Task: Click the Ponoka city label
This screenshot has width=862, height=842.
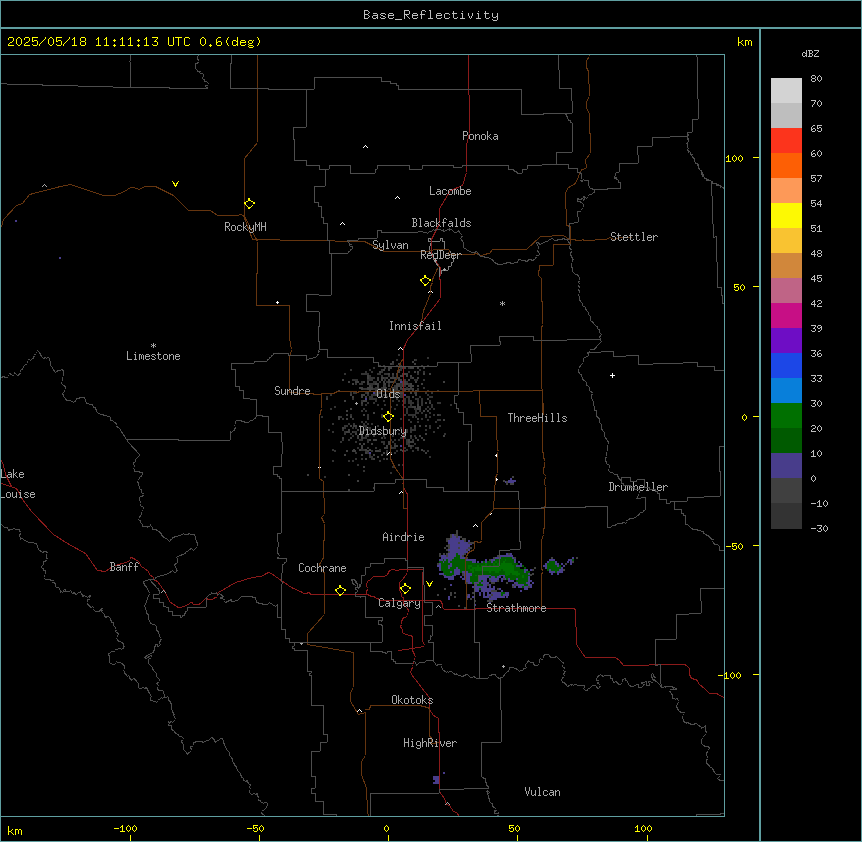Action: (480, 136)
